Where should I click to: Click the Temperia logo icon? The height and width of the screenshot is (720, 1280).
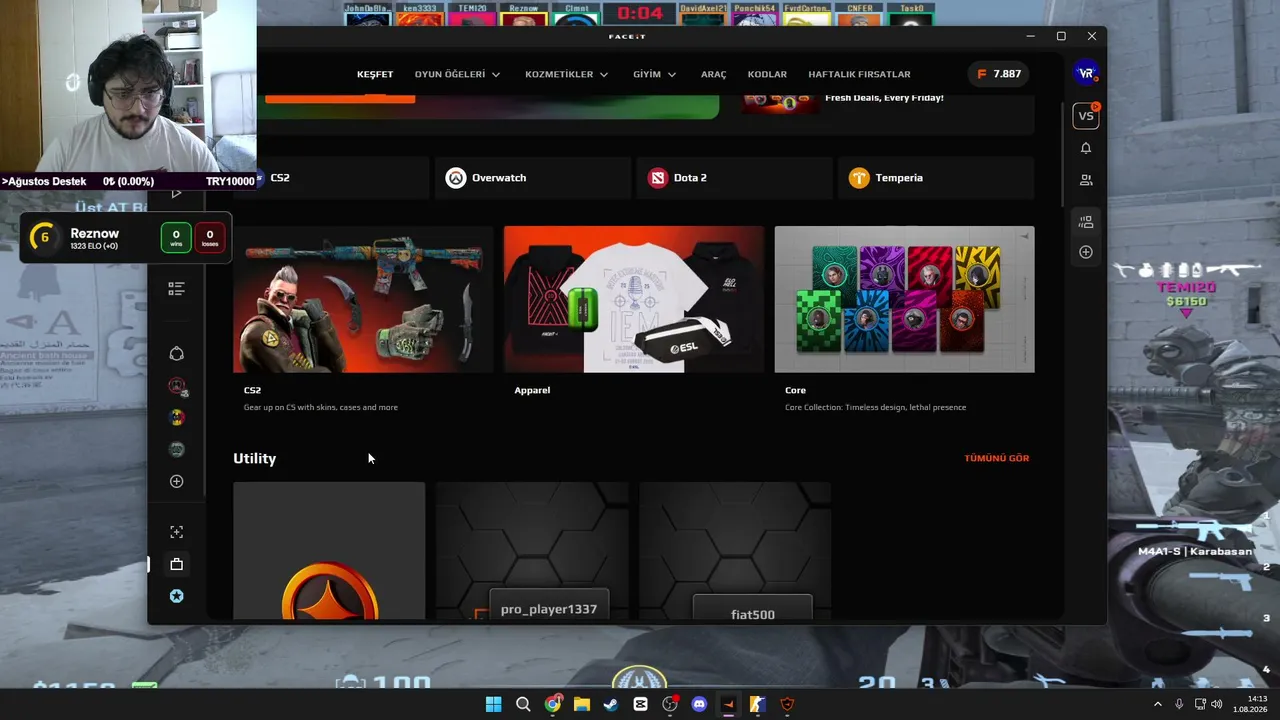(x=859, y=178)
